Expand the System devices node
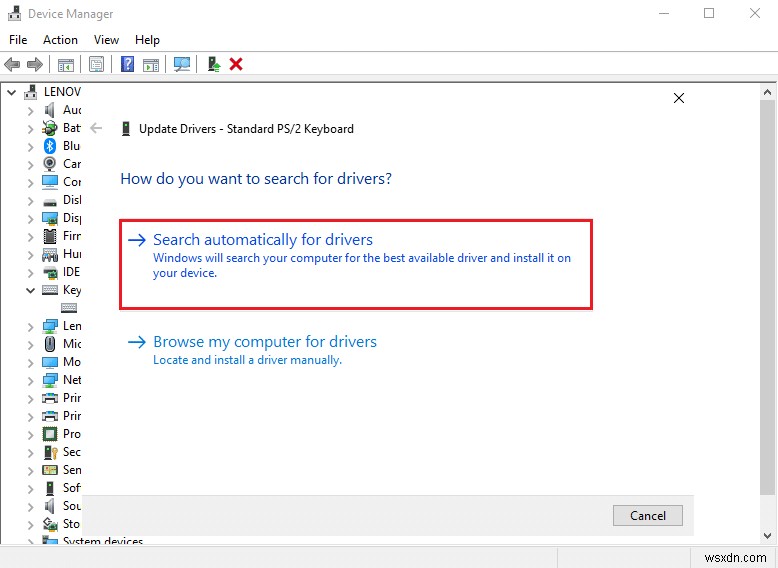The width and height of the screenshot is (778, 568). [x=30, y=542]
